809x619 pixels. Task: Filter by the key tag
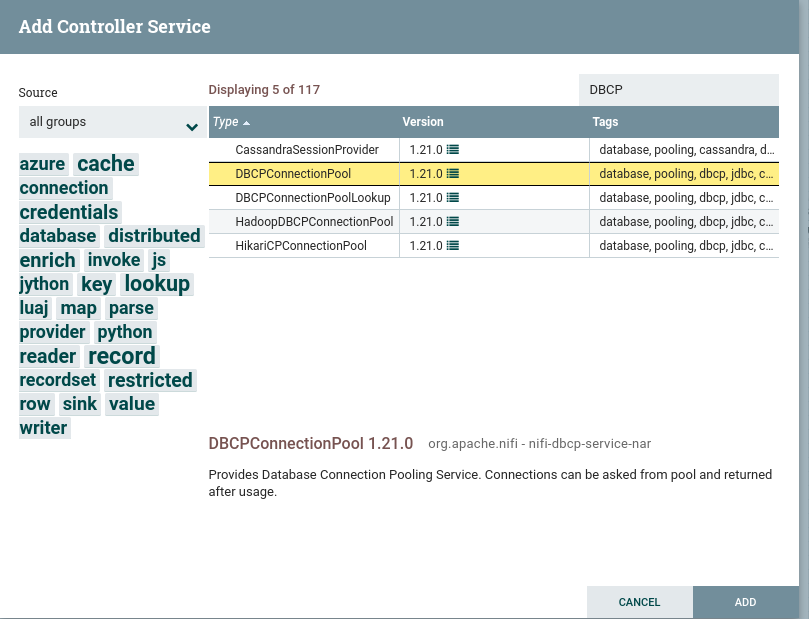click(x=96, y=284)
